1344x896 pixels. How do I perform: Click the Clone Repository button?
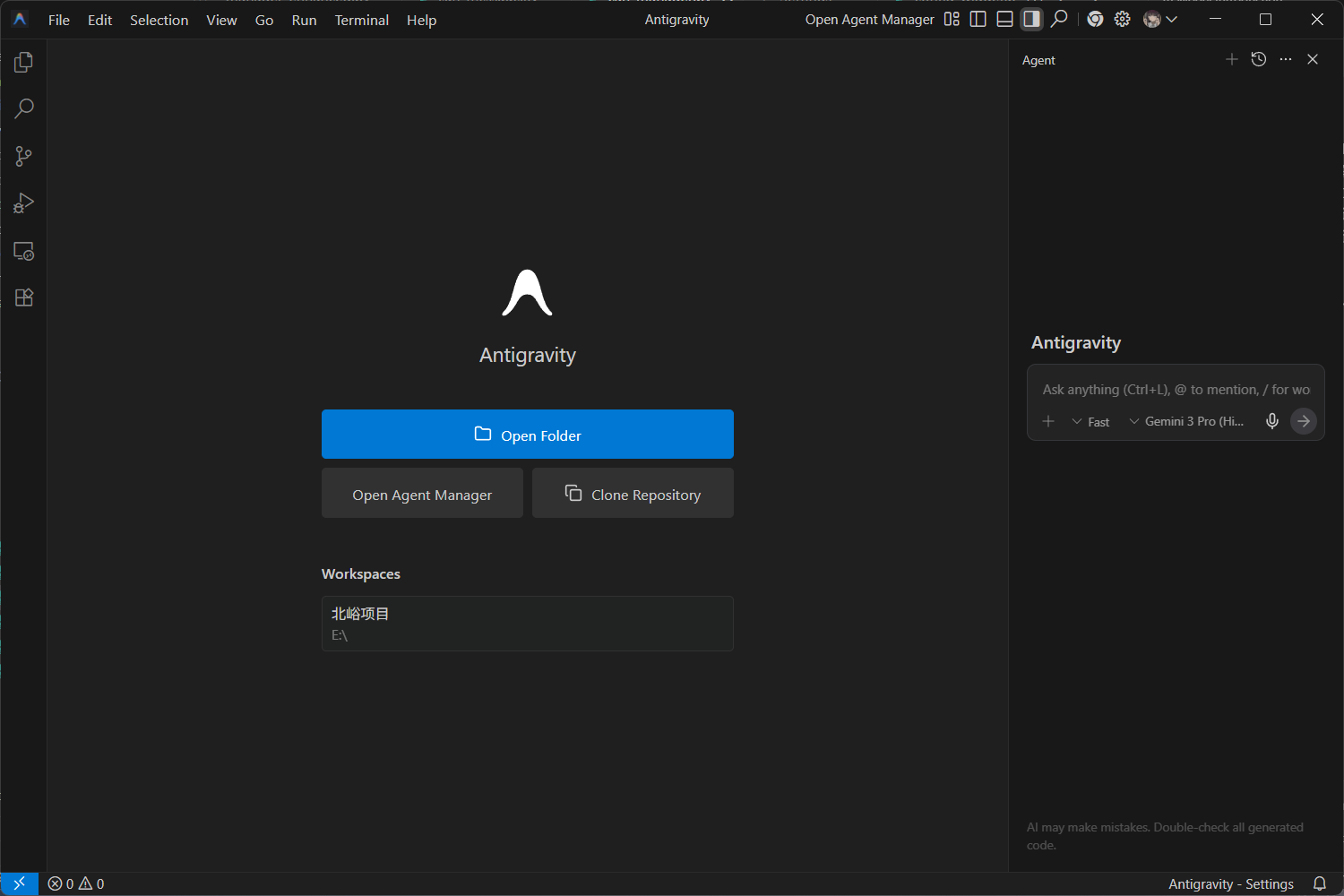633,494
